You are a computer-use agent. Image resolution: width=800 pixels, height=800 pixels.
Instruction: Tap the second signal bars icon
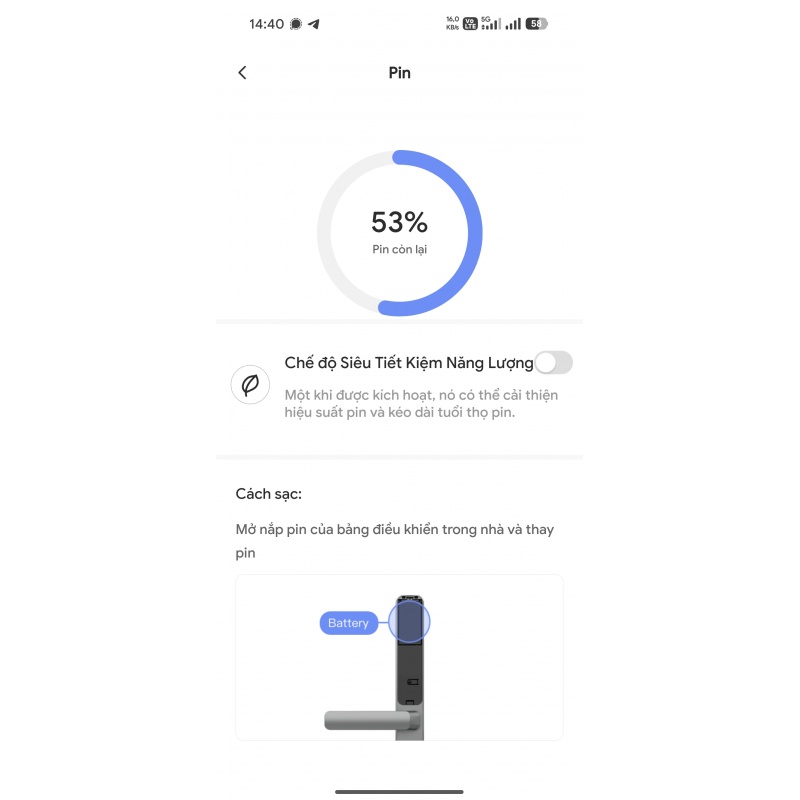click(513, 24)
